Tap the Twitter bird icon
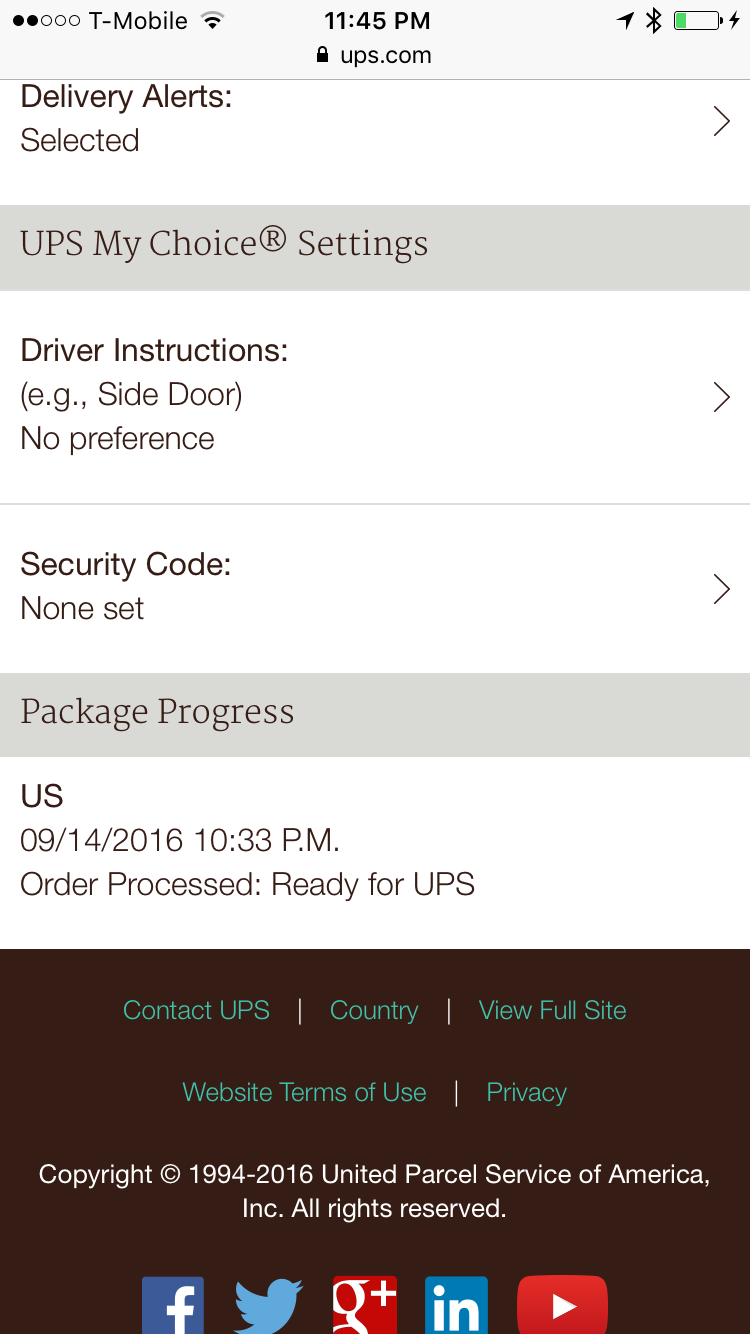 point(268,1305)
